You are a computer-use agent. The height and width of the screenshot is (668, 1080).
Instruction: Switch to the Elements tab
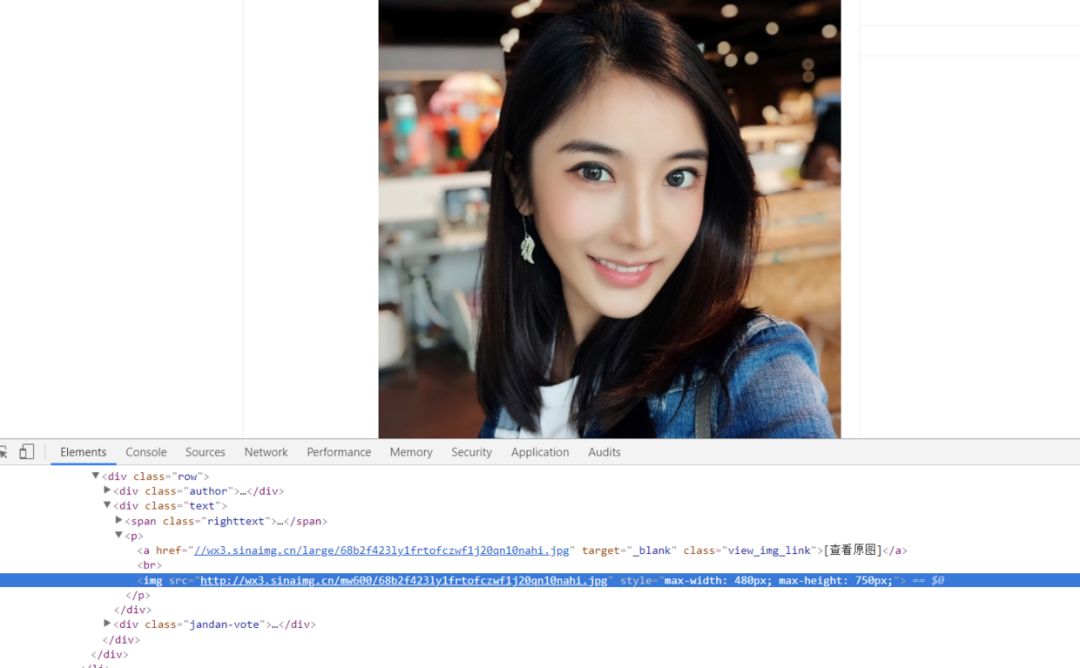coord(83,452)
